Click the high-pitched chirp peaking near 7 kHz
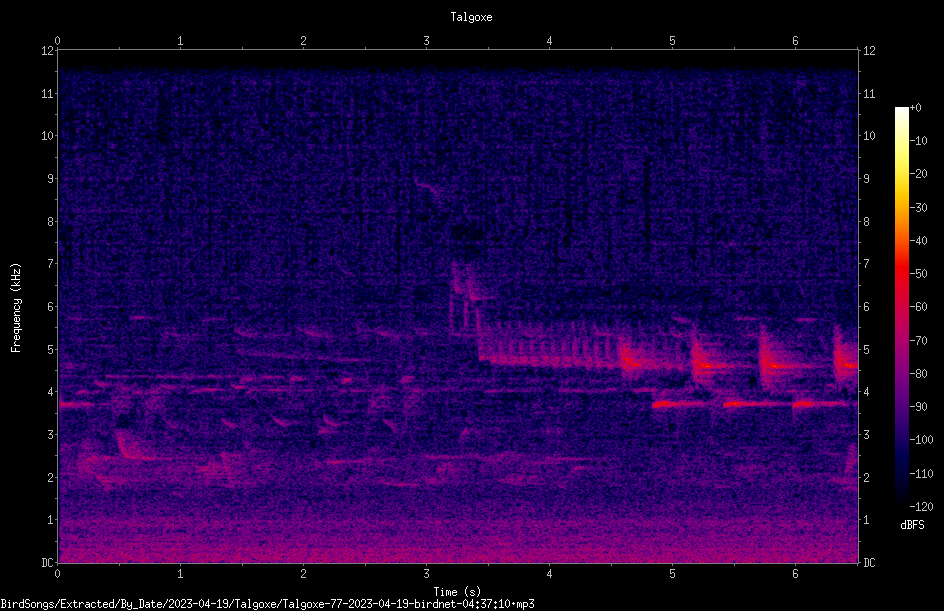944x611 pixels. tap(464, 296)
